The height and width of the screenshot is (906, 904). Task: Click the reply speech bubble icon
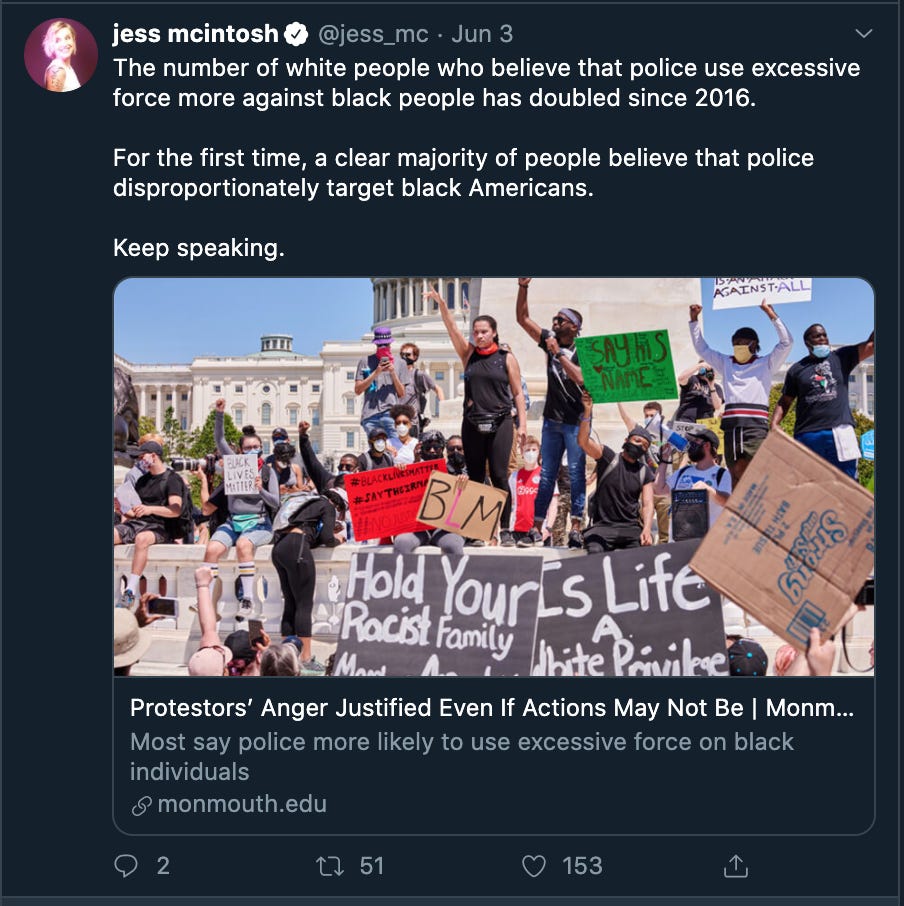pos(126,866)
